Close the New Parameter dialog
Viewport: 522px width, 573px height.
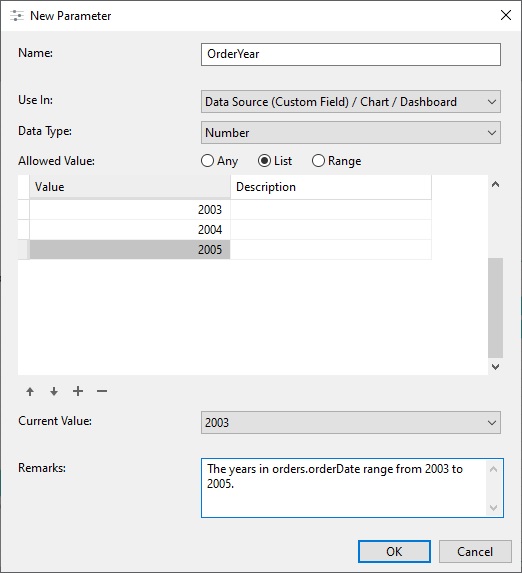[x=506, y=15]
